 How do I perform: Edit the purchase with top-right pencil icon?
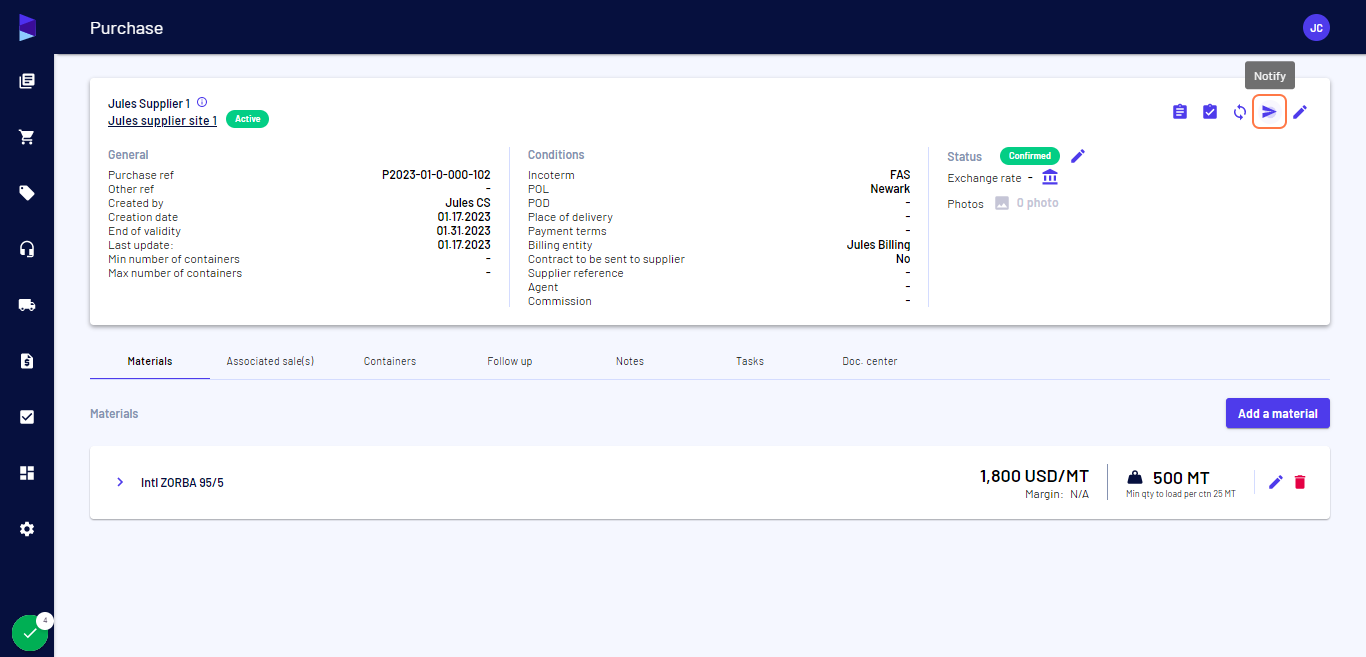tap(1300, 112)
